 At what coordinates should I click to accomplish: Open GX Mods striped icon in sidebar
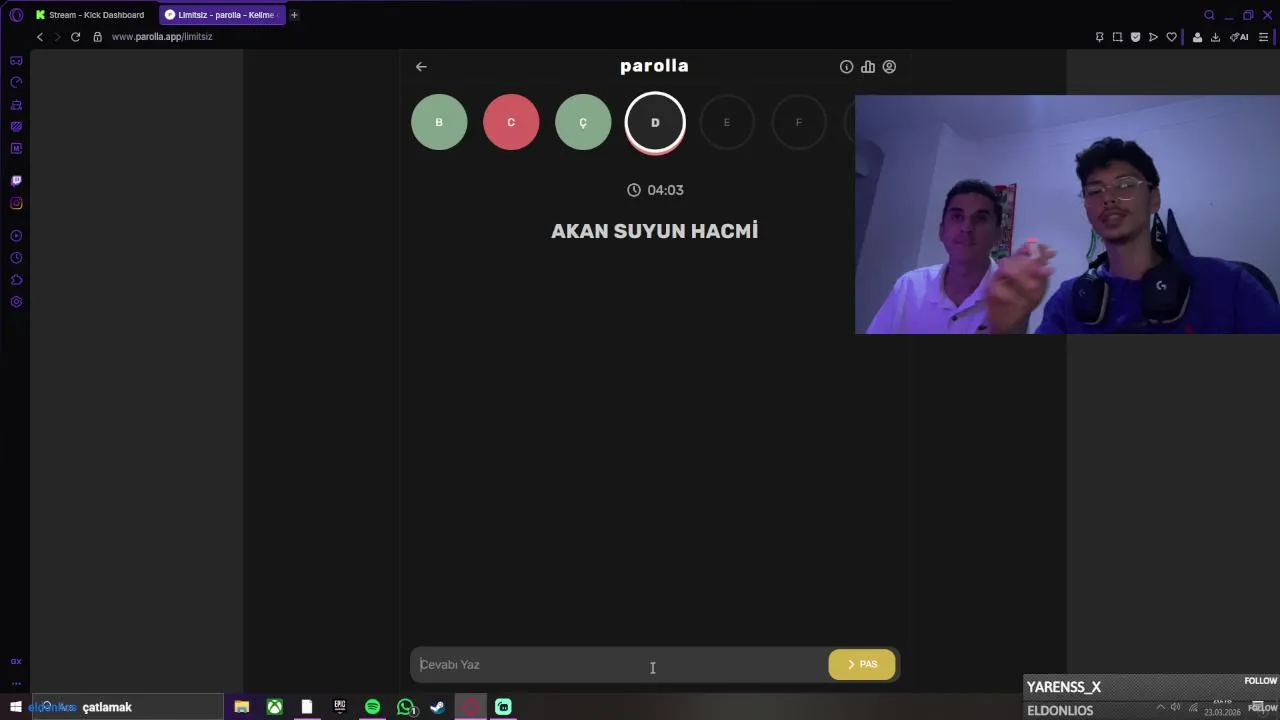tap(16, 127)
